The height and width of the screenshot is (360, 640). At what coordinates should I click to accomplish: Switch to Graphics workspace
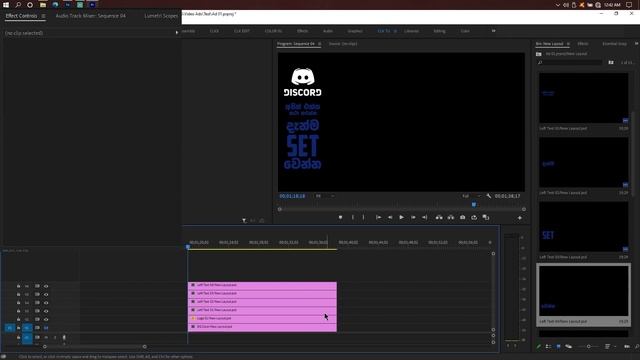pos(355,31)
